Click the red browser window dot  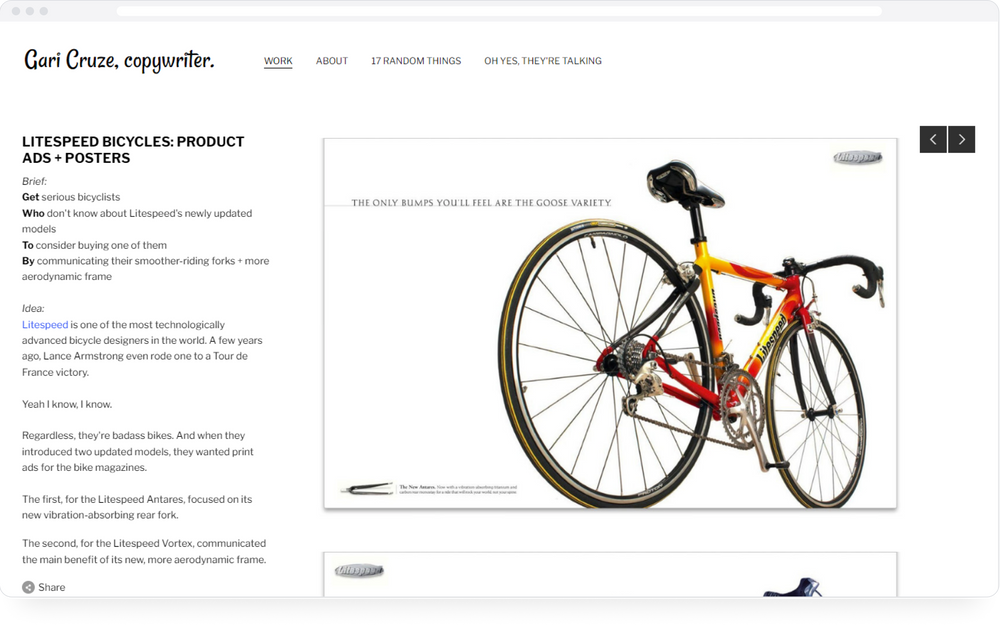[16, 11]
